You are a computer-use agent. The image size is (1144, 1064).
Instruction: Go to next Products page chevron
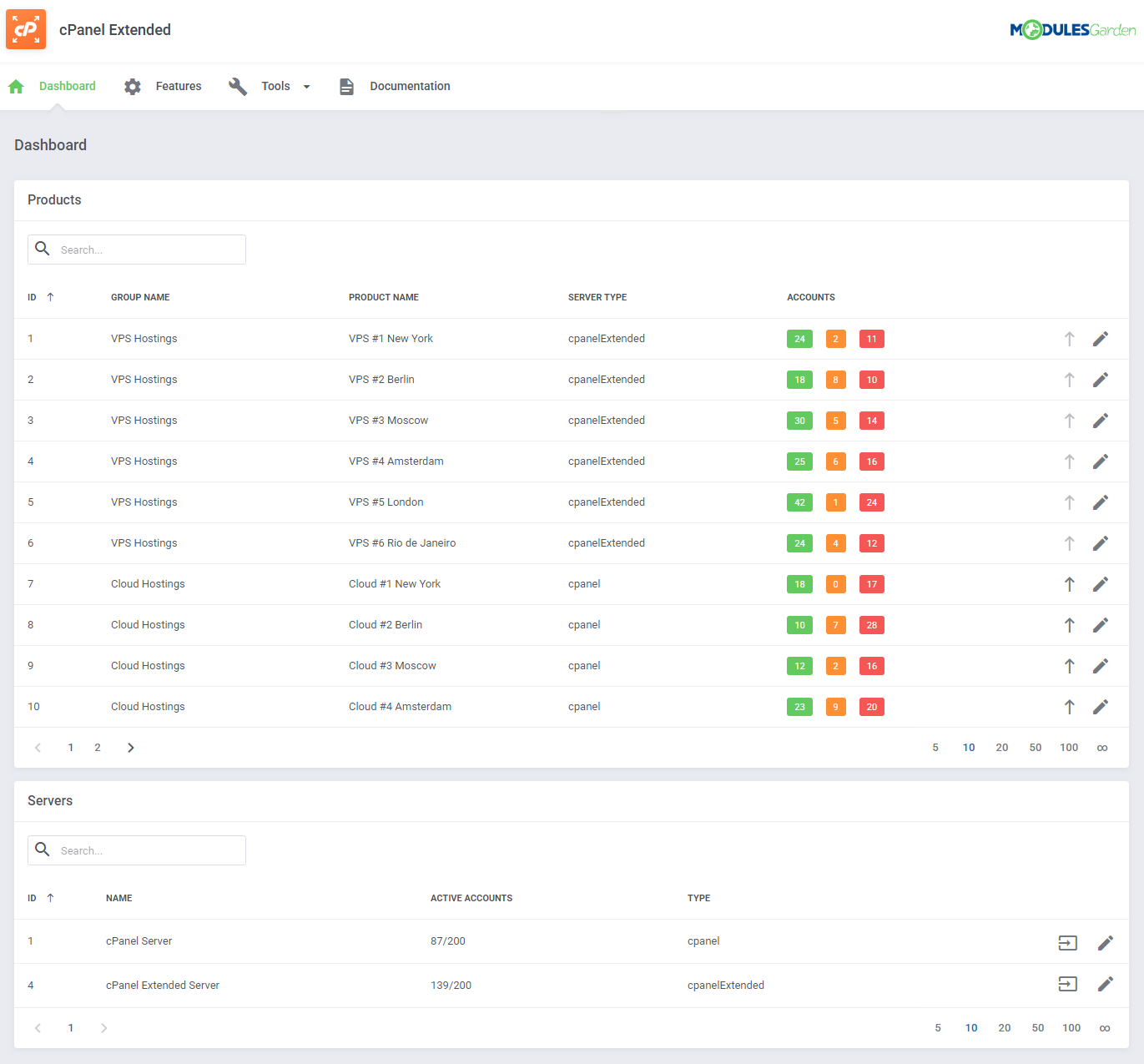[130, 748]
